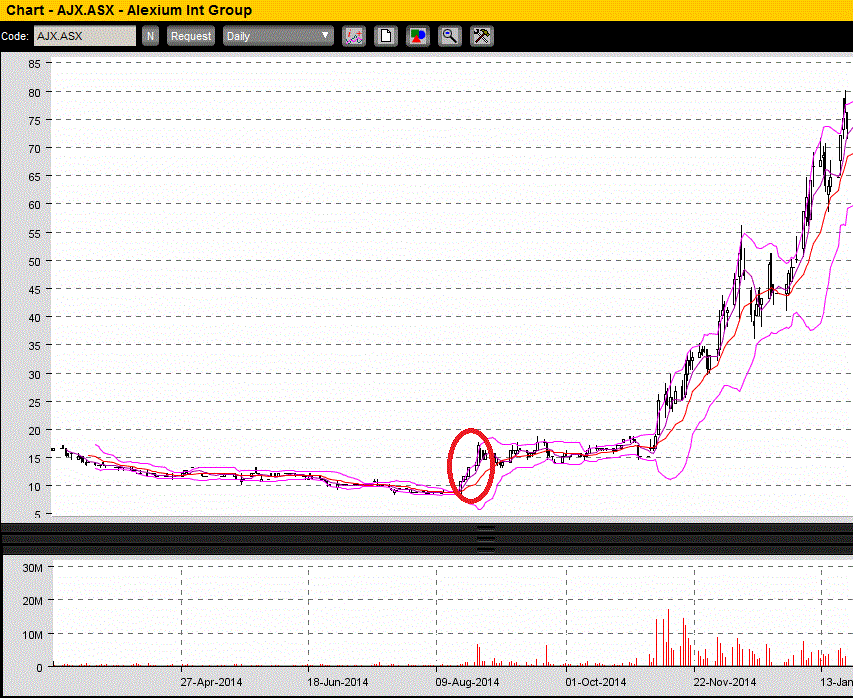
Task: Click the chart title Alexium Int Group
Action: [x=189, y=10]
